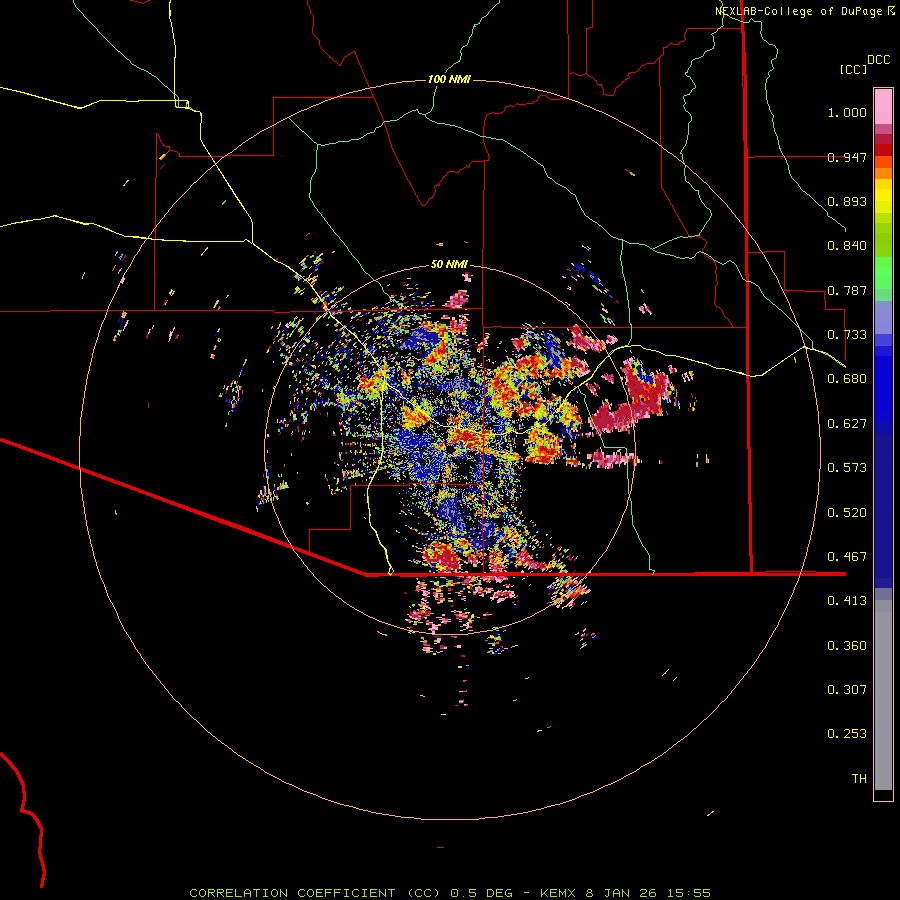The width and height of the screenshot is (900, 900).
Task: Pick the gray color bar segment
Action: [x=883, y=695]
